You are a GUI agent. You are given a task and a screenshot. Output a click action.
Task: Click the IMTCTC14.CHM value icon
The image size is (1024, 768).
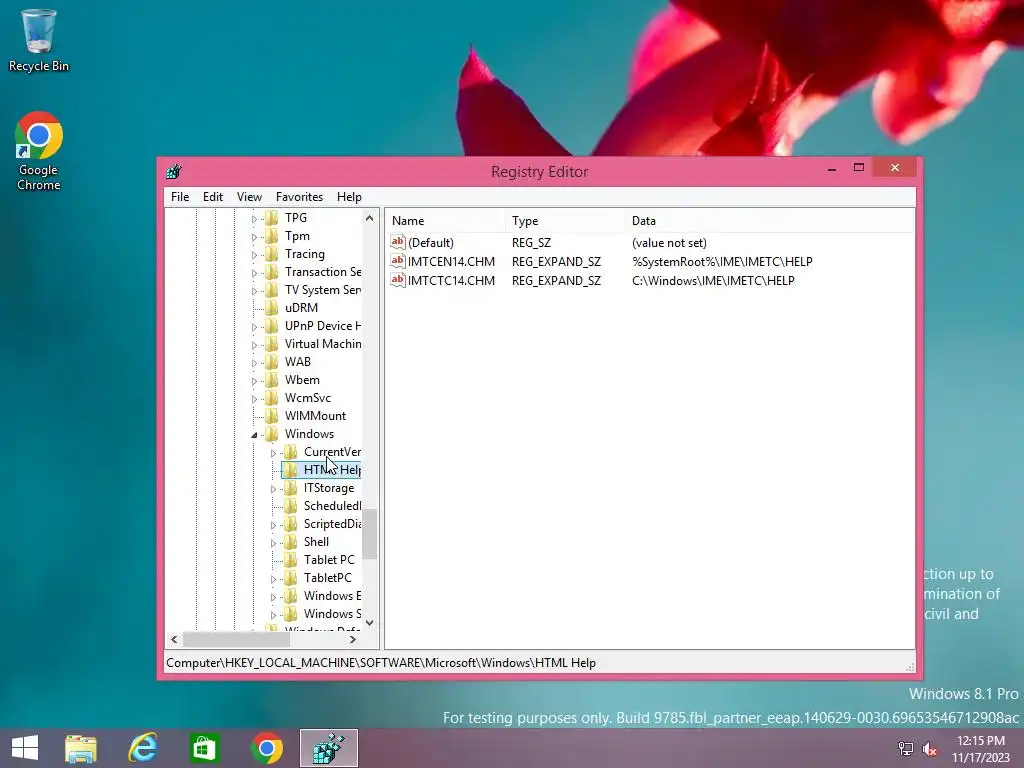click(x=398, y=280)
